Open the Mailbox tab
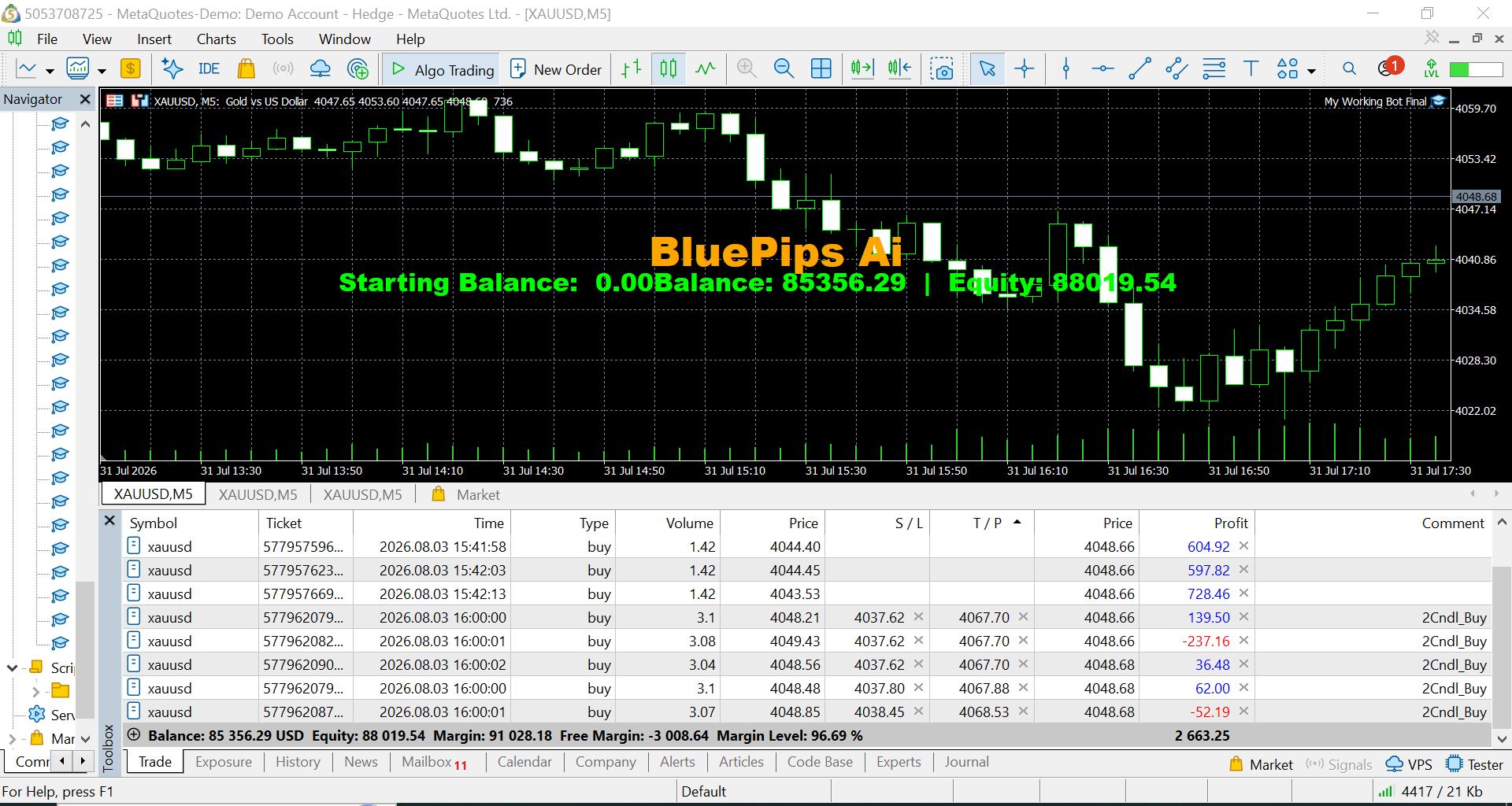The height and width of the screenshot is (806, 1512). pos(434,762)
